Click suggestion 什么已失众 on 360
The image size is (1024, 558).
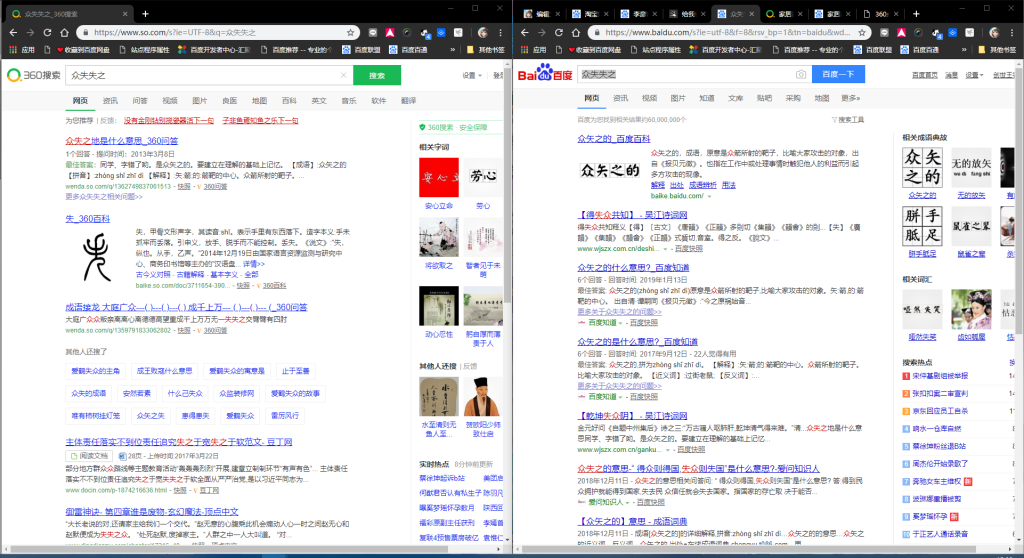[185, 393]
